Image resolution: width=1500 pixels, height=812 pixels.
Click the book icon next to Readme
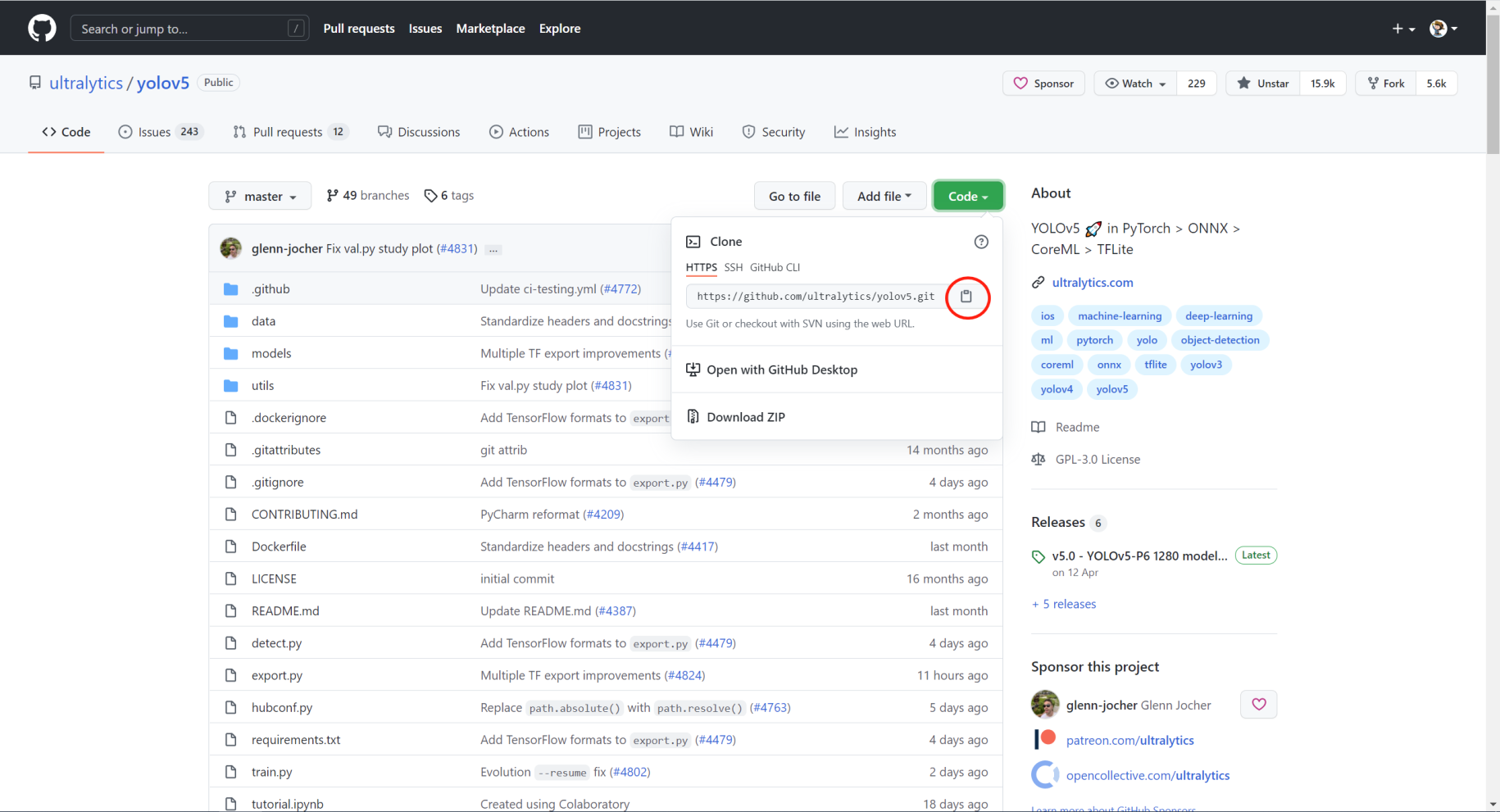coord(1039,427)
